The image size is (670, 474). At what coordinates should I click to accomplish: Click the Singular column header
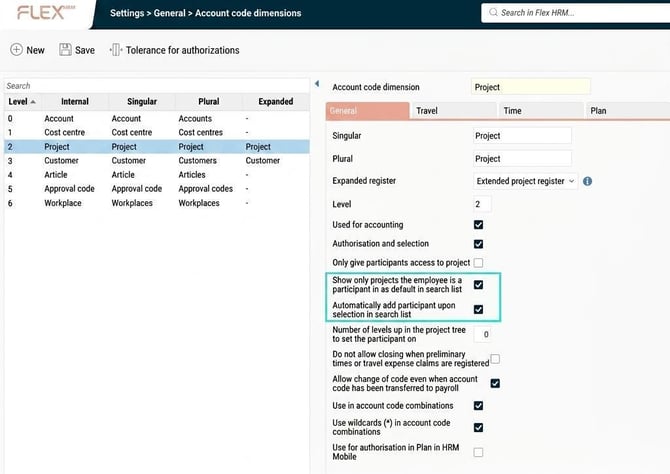click(142, 102)
